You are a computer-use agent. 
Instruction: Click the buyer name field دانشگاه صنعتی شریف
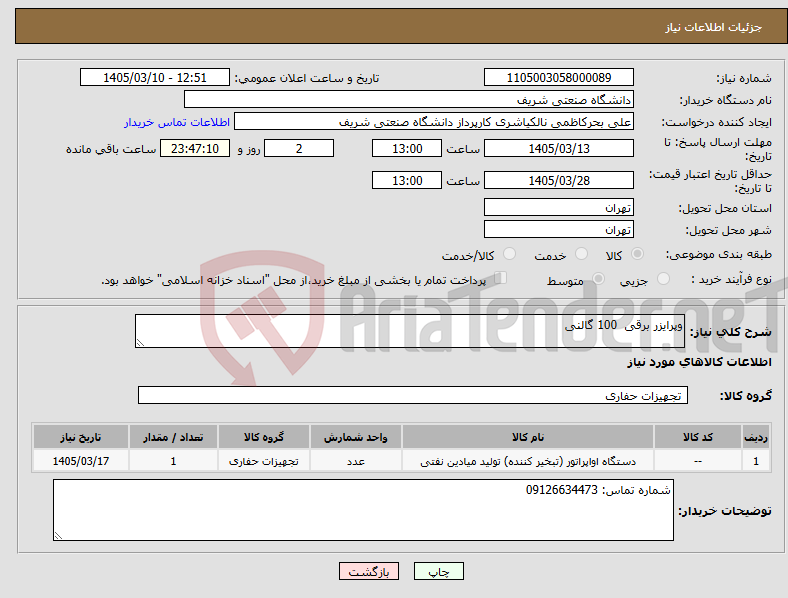tap(409, 99)
